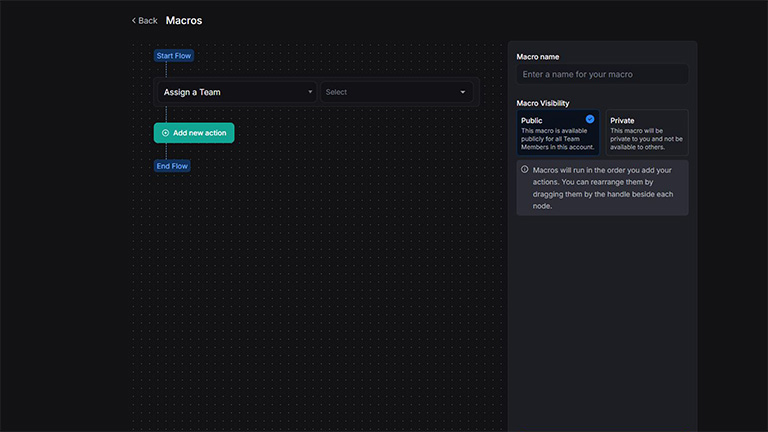This screenshot has height=432, width=768.
Task: Select Private macro visibility
Action: (x=646, y=133)
